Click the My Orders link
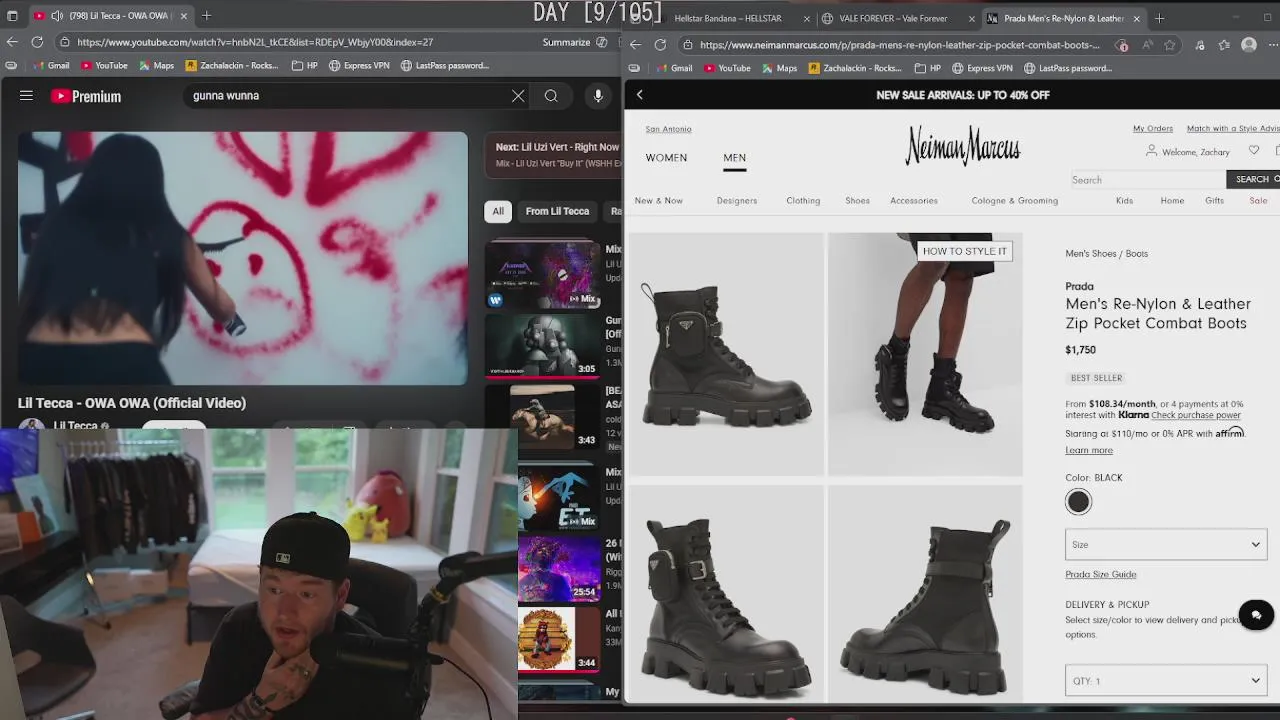1280x720 pixels. click(1153, 129)
